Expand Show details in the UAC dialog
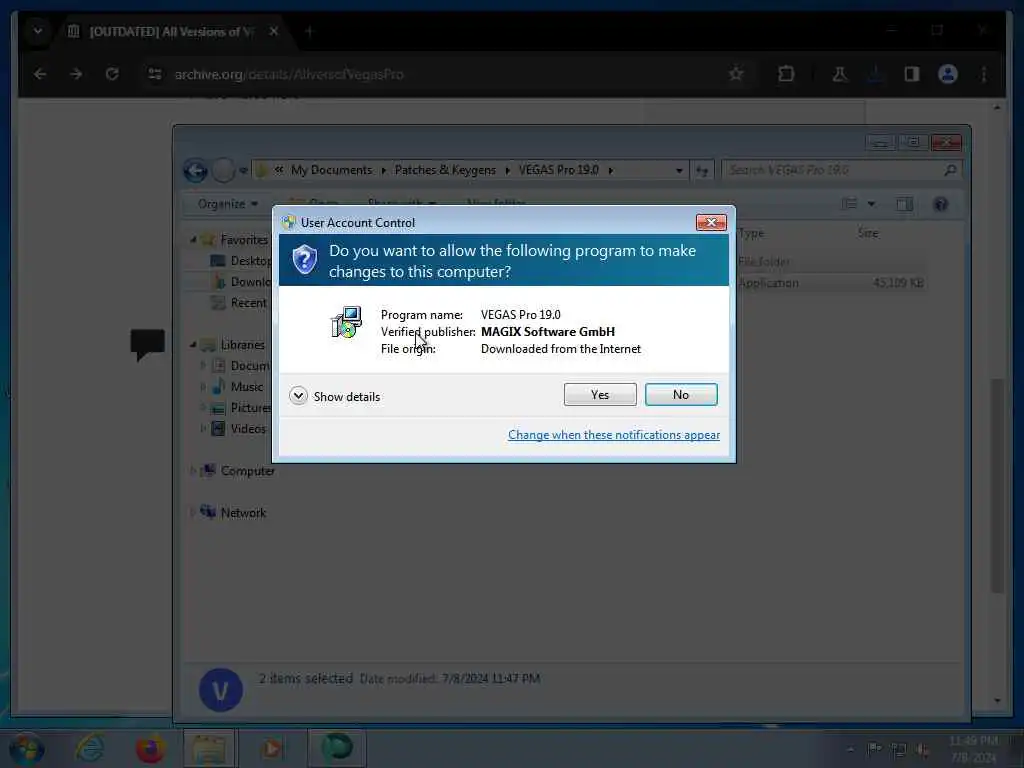Image resolution: width=1024 pixels, height=768 pixels. 335,396
